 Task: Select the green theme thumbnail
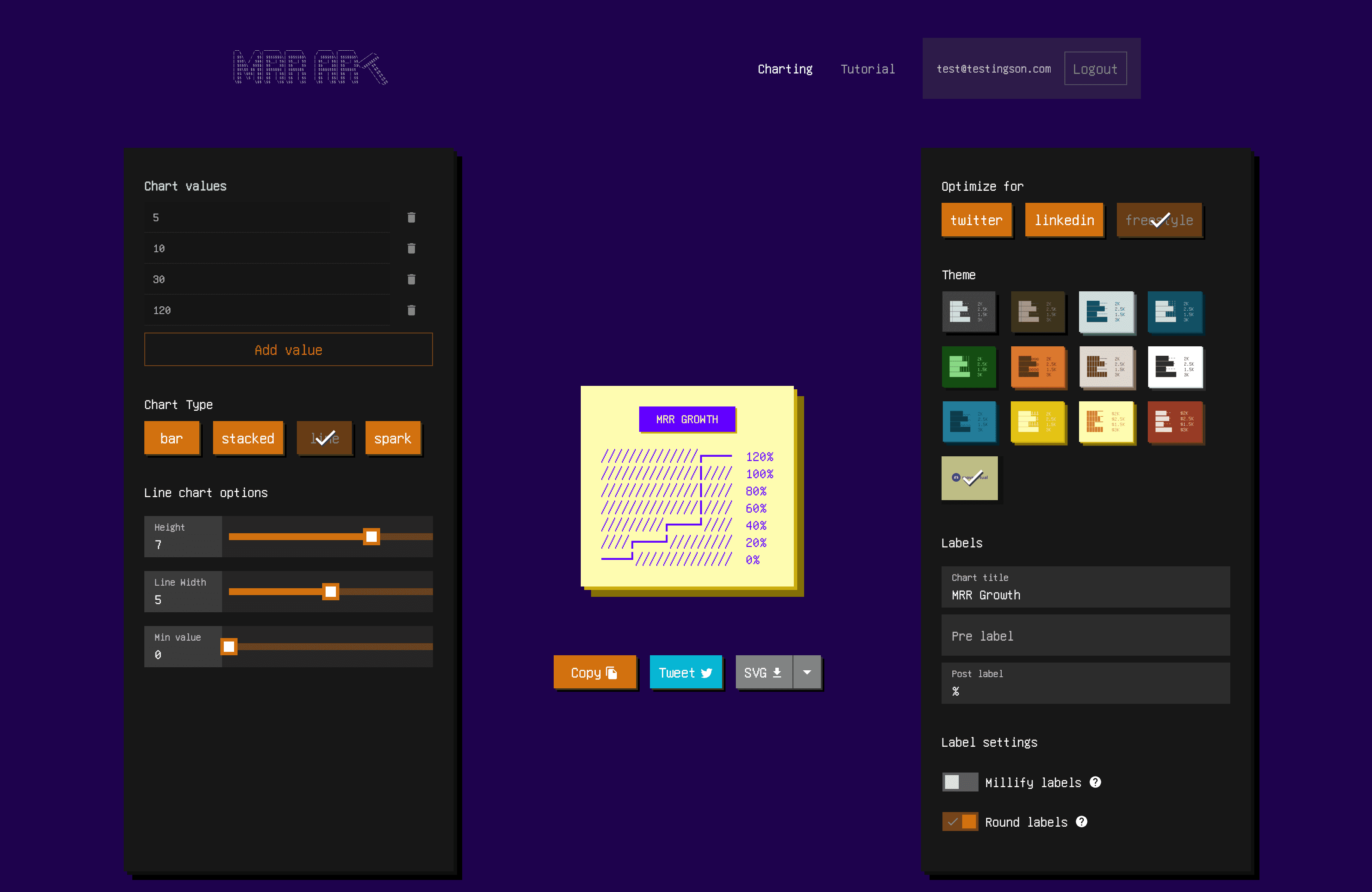tap(969, 367)
